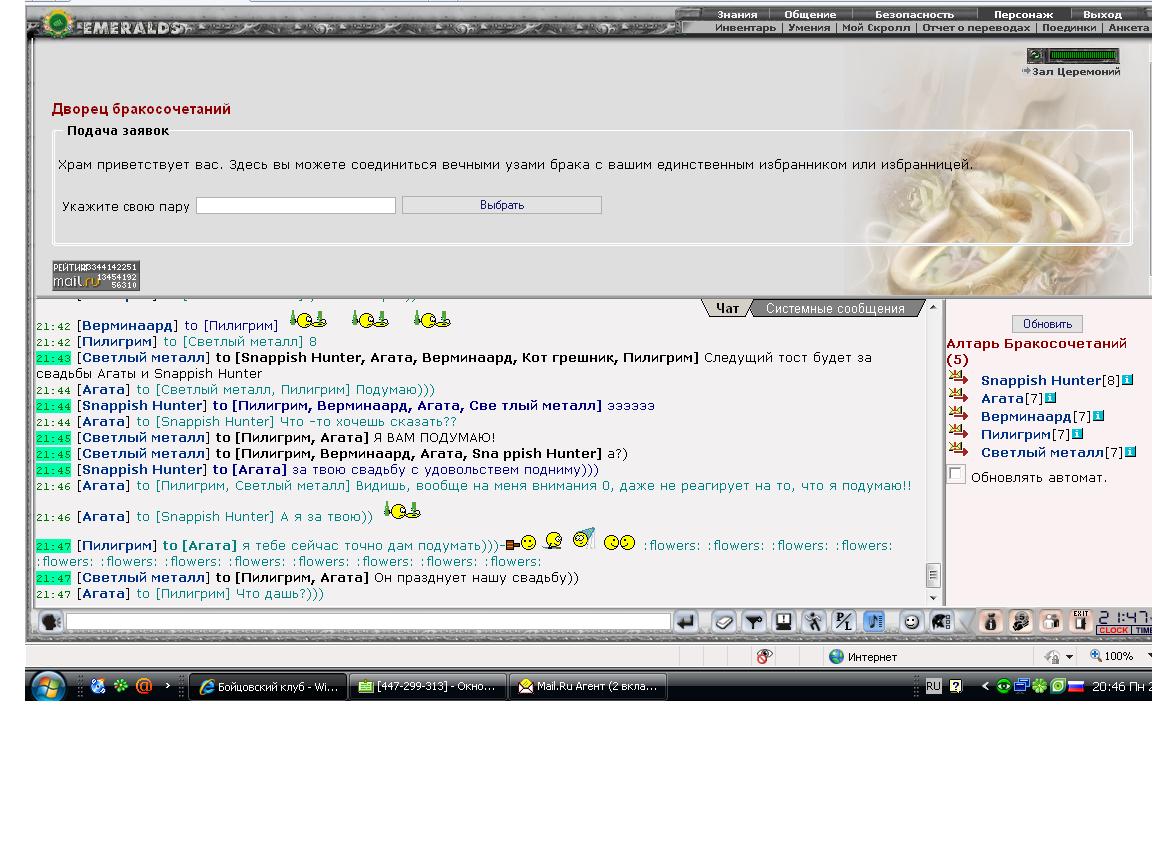
Task: Open the Мой Скролл link
Action: pos(876,28)
